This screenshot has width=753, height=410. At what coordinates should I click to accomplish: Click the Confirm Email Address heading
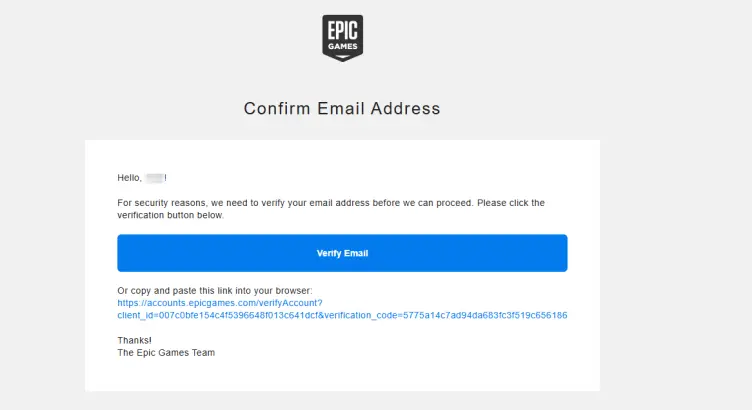342,109
